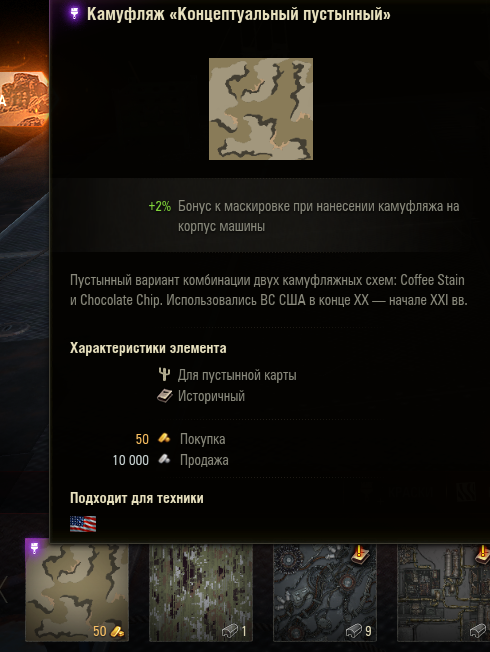Select the desert camouflage tile priced 50 gold

click(77, 593)
